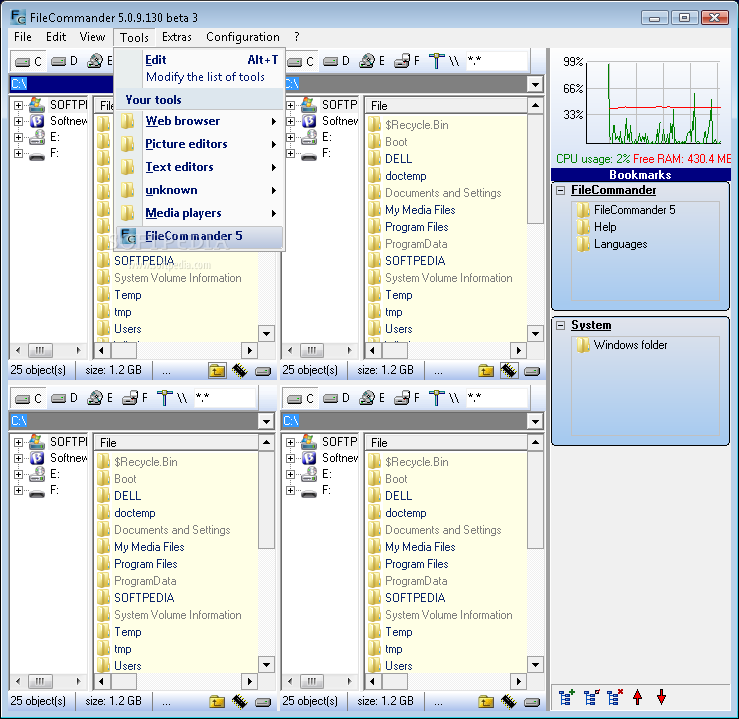Click drive icon in bottom-right panel status bar

pyautogui.click(x=532, y=703)
